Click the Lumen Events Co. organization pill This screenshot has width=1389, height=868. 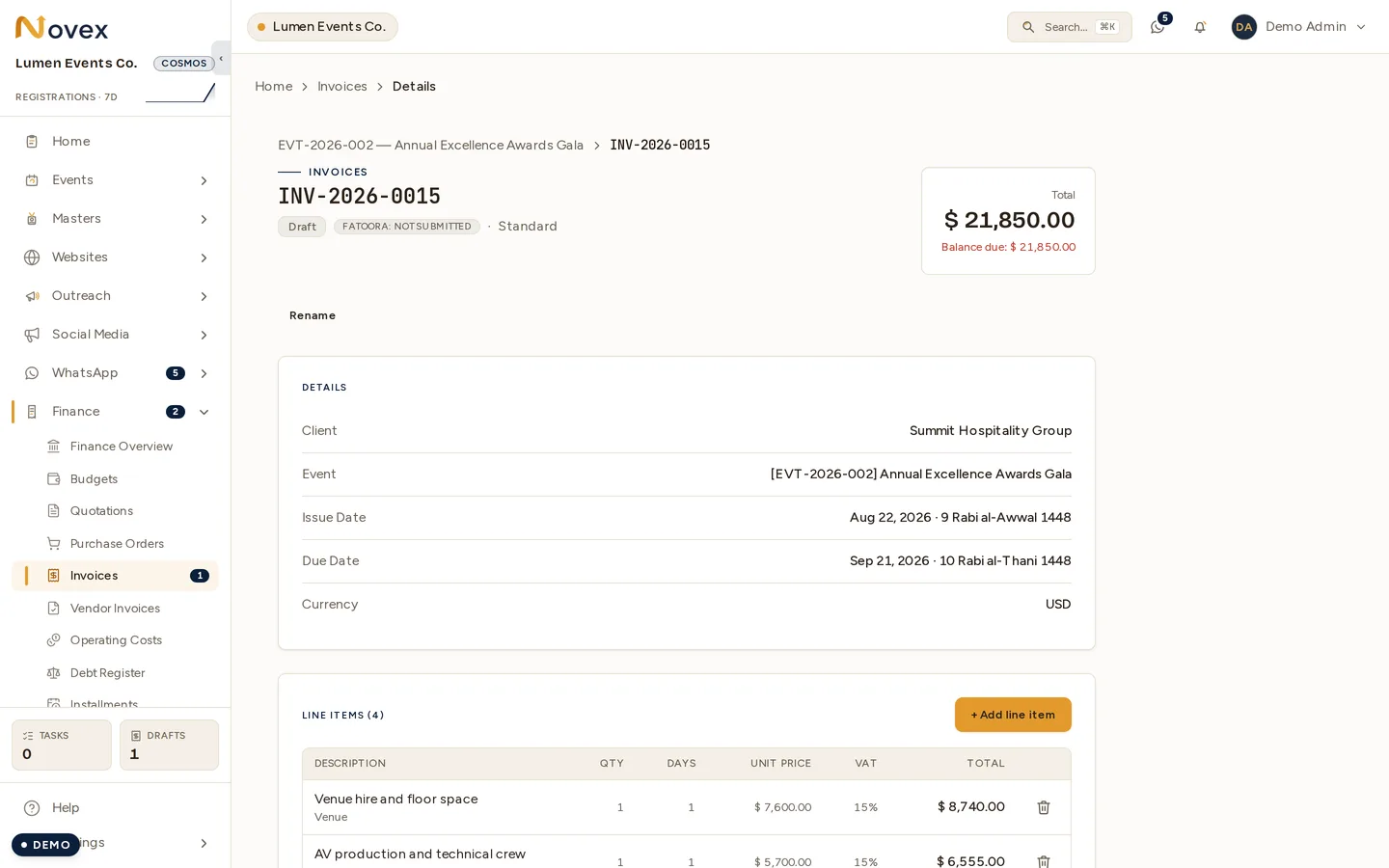click(322, 27)
